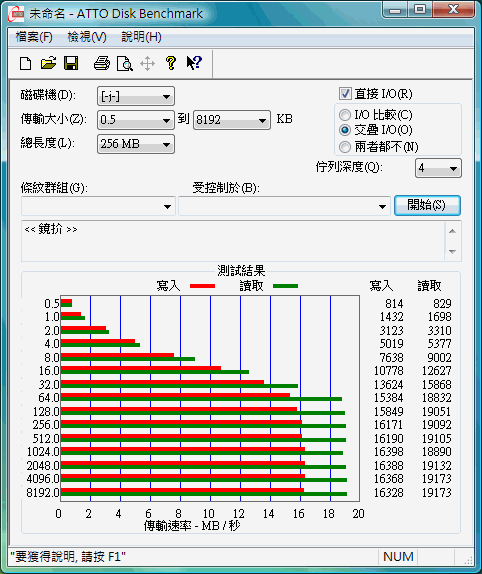Screen dimensions: 482x574
Task: Open the 磁碟機(D) drive dropdown
Action: (x=136, y=97)
